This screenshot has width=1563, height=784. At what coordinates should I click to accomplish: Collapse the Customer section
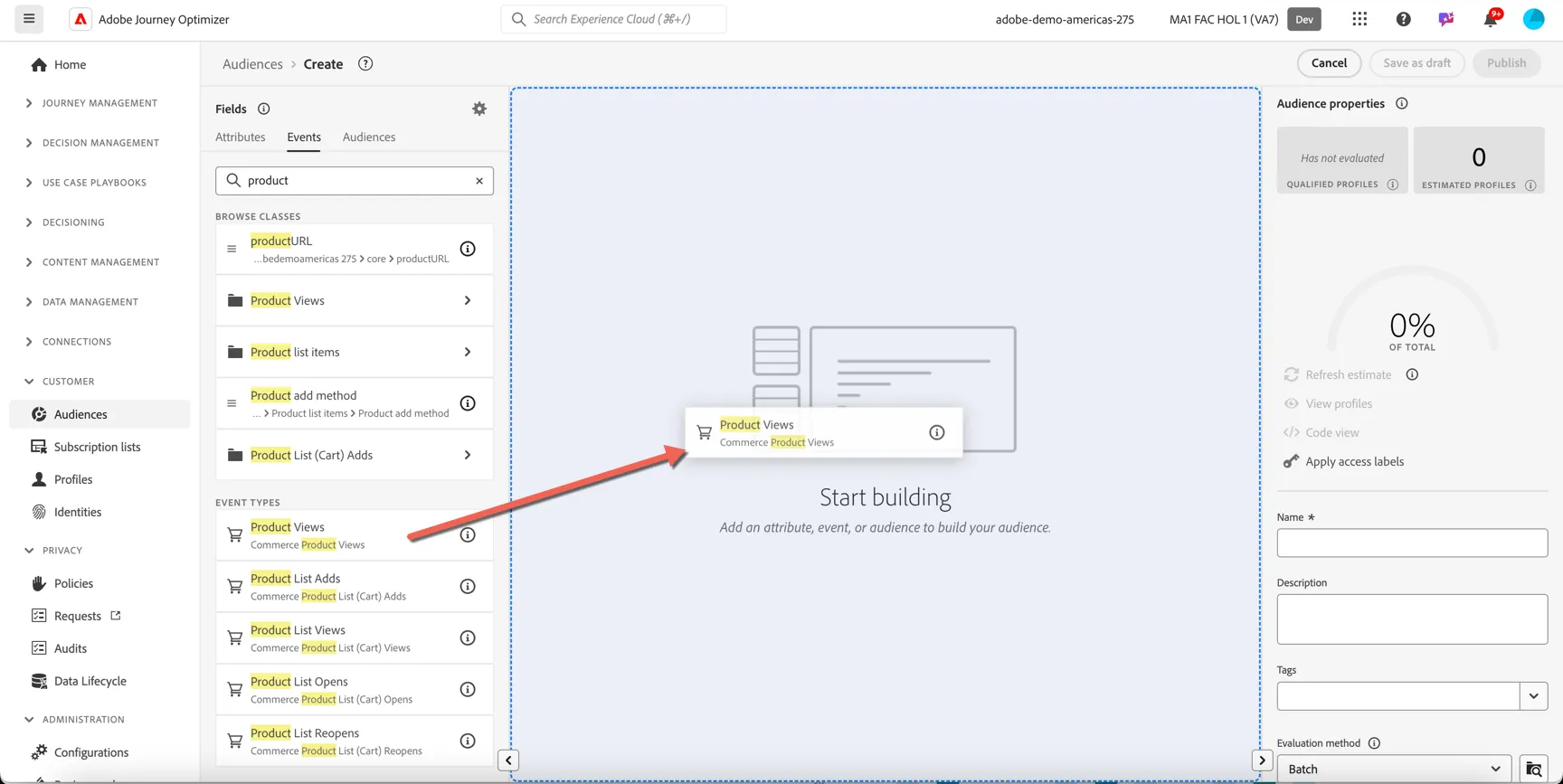click(x=29, y=382)
